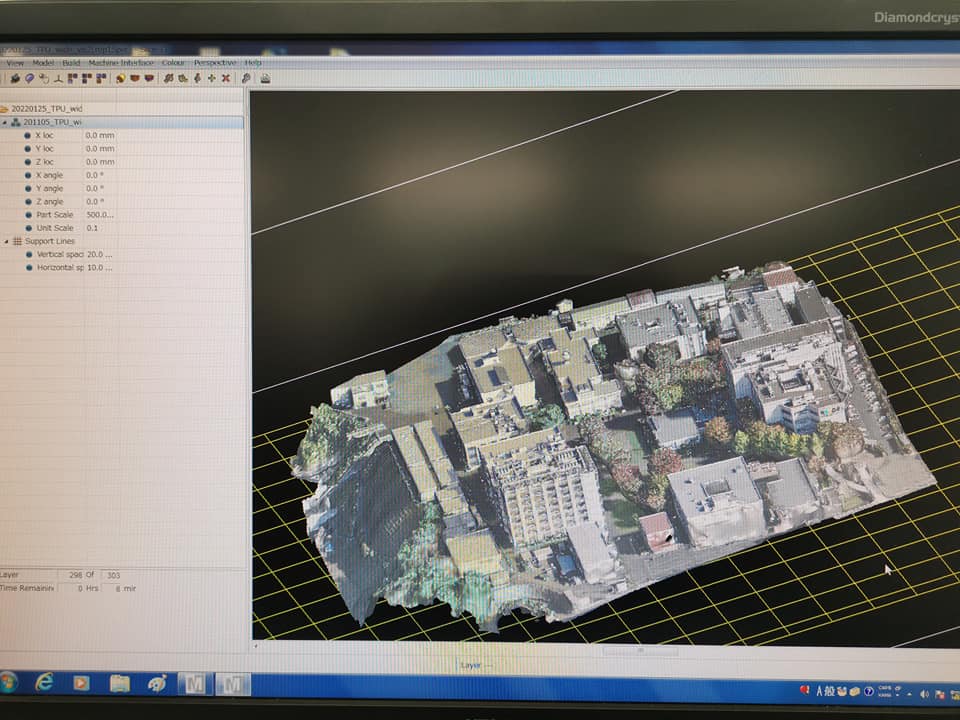Click the first olive-coloured model tool icon
Screen dimensions: 960x720
tap(168, 78)
